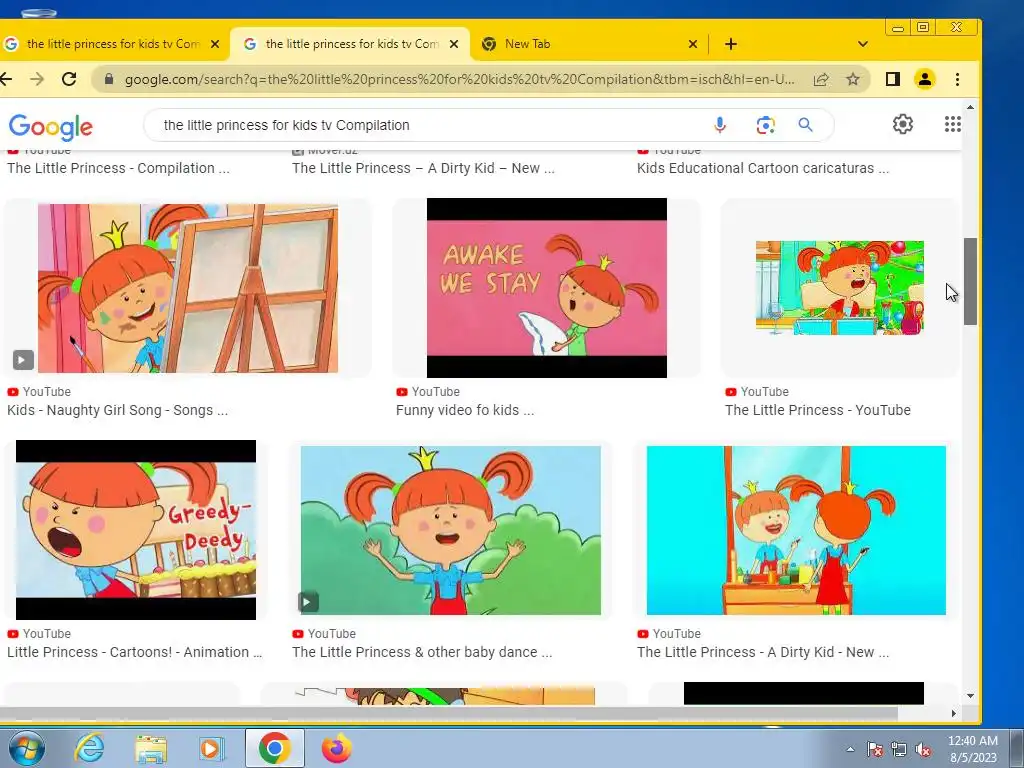Open the muted volume tray icon
1024x768 pixels.
[x=923, y=749]
